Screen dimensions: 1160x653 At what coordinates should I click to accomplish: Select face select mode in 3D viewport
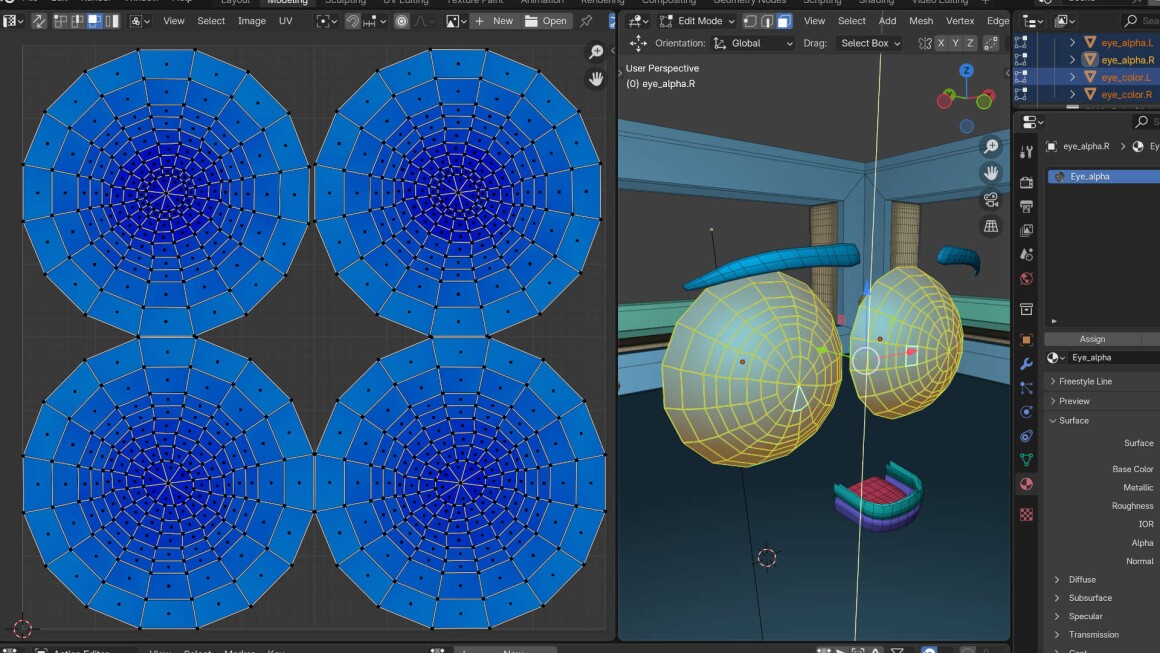[x=784, y=21]
